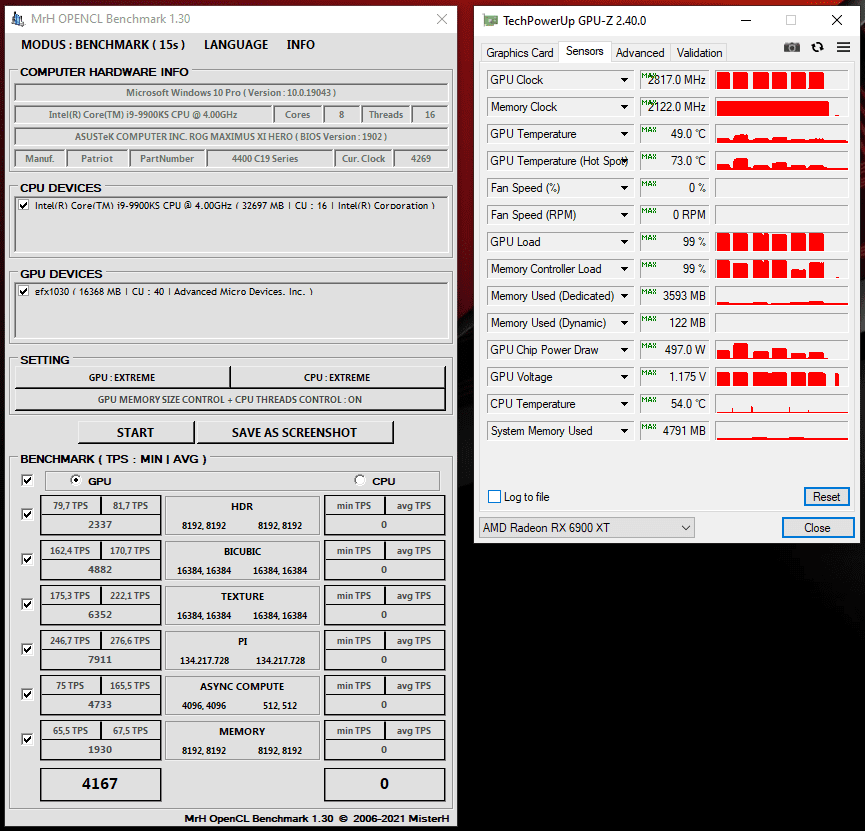Open the INFO menu

[x=301, y=45]
